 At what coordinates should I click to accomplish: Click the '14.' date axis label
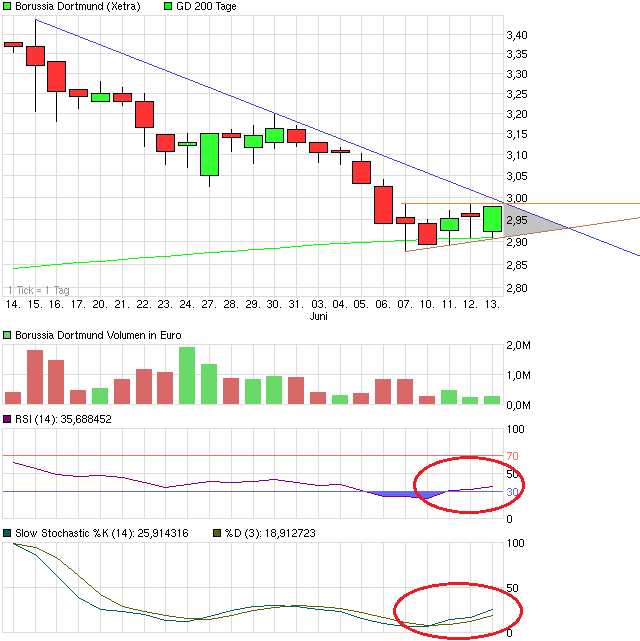tap(13, 304)
